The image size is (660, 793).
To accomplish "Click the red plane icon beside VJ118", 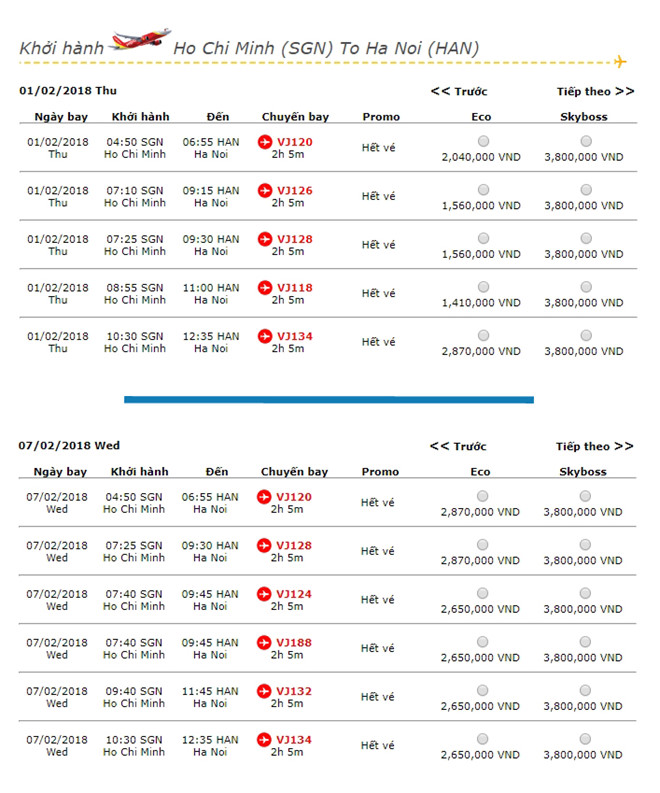I will [x=265, y=288].
